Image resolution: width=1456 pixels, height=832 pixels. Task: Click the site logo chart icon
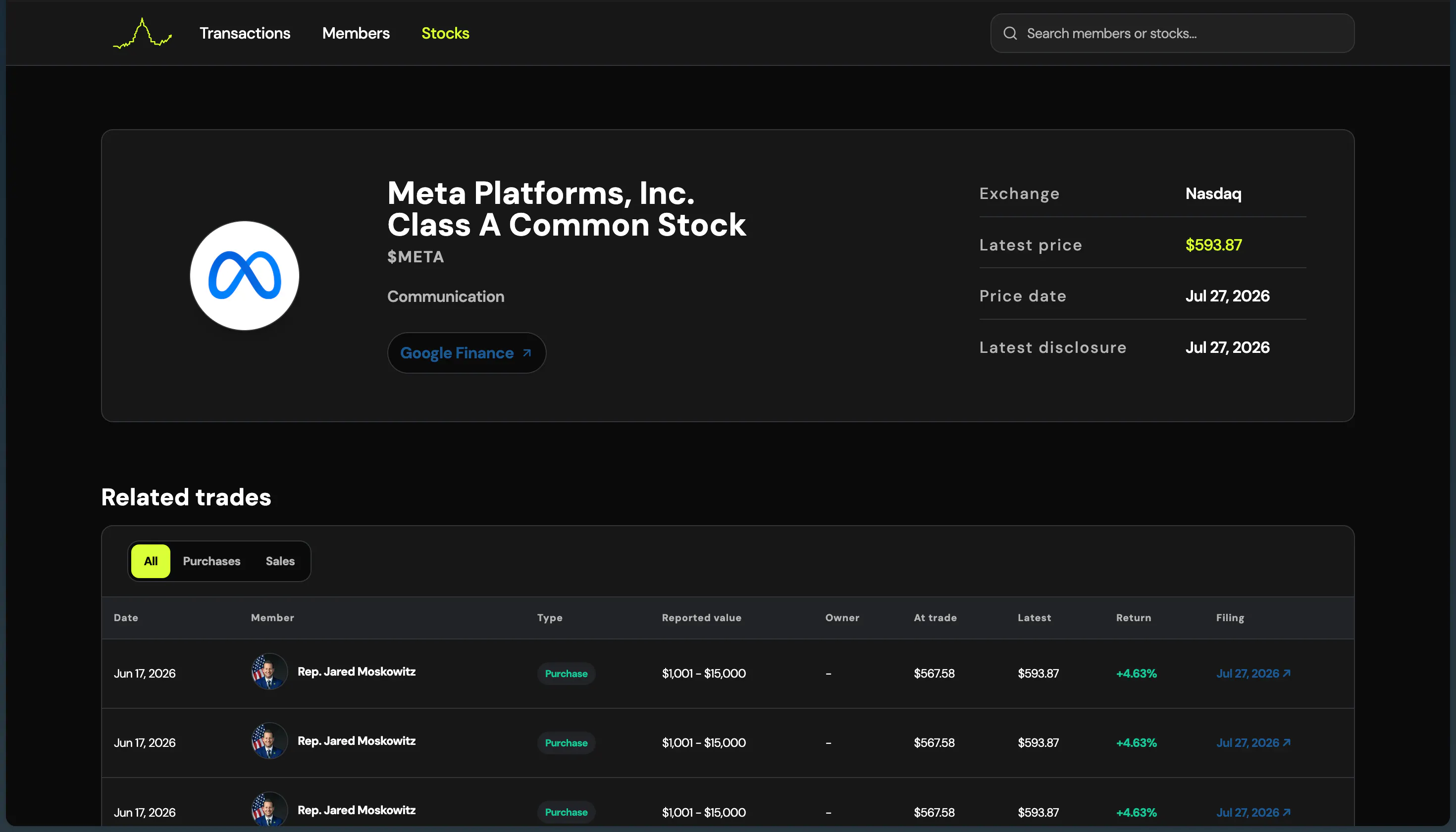[142, 33]
